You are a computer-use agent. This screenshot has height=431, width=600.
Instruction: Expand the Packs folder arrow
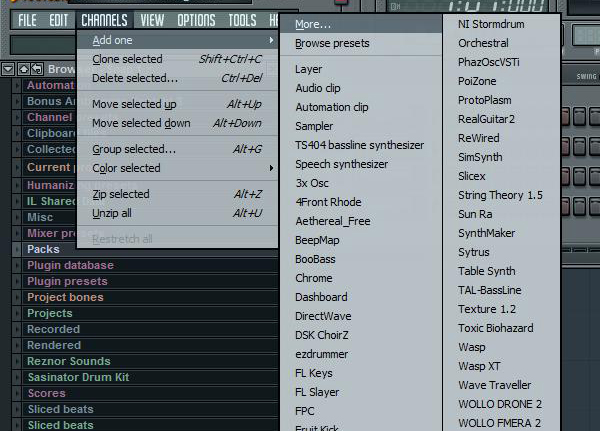tap(17, 250)
